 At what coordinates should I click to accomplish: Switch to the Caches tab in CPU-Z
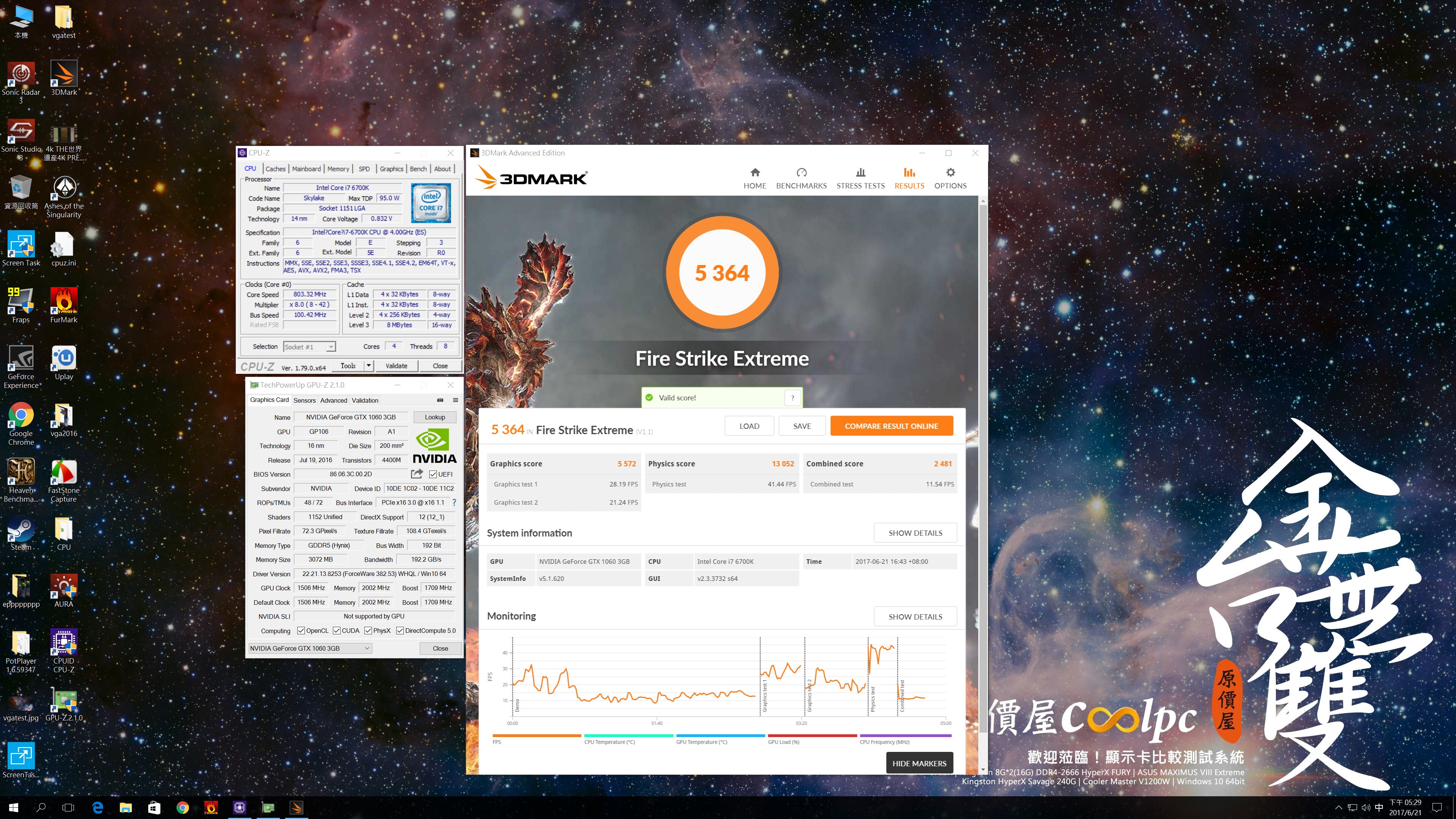275,168
